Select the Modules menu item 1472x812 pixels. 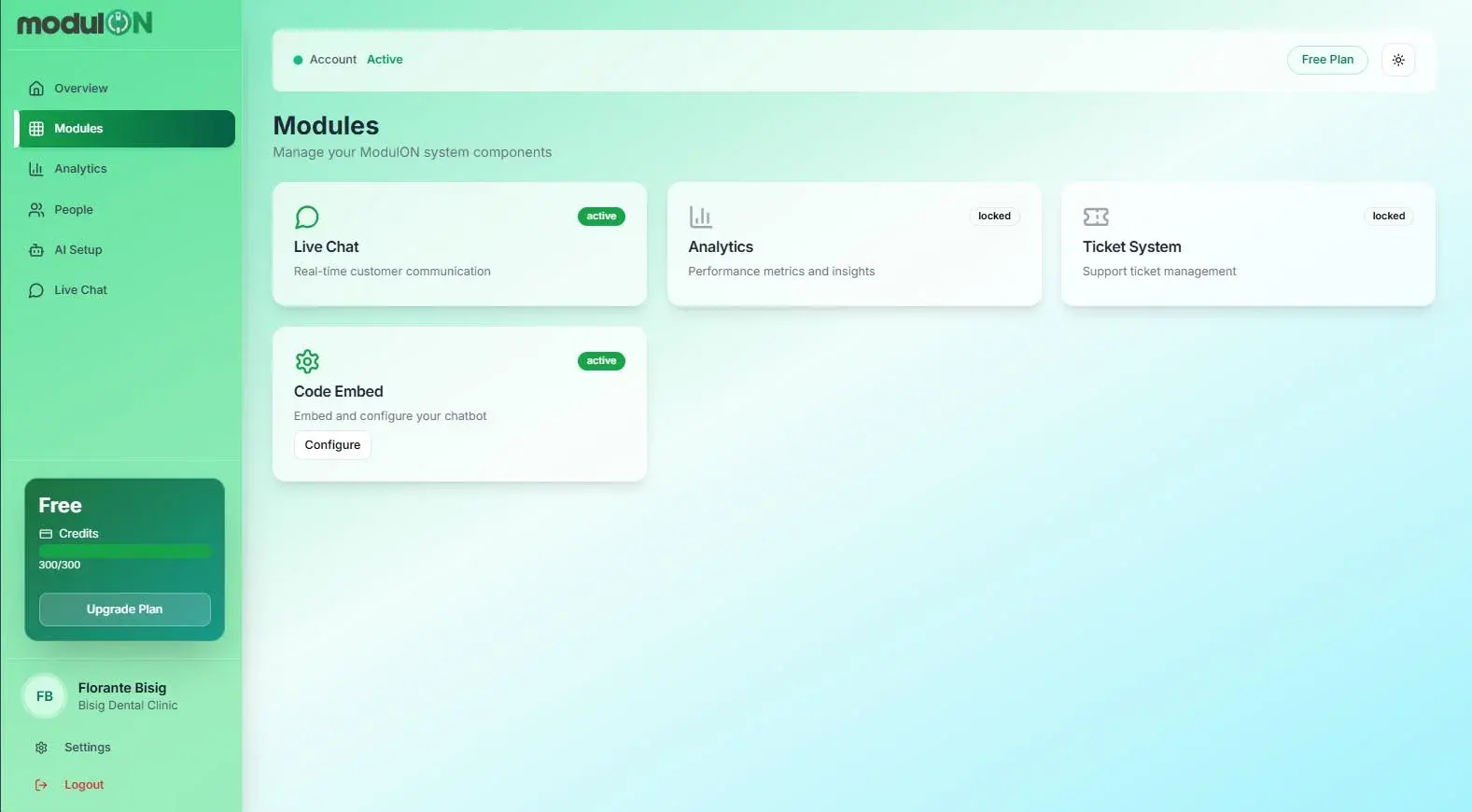coord(125,129)
